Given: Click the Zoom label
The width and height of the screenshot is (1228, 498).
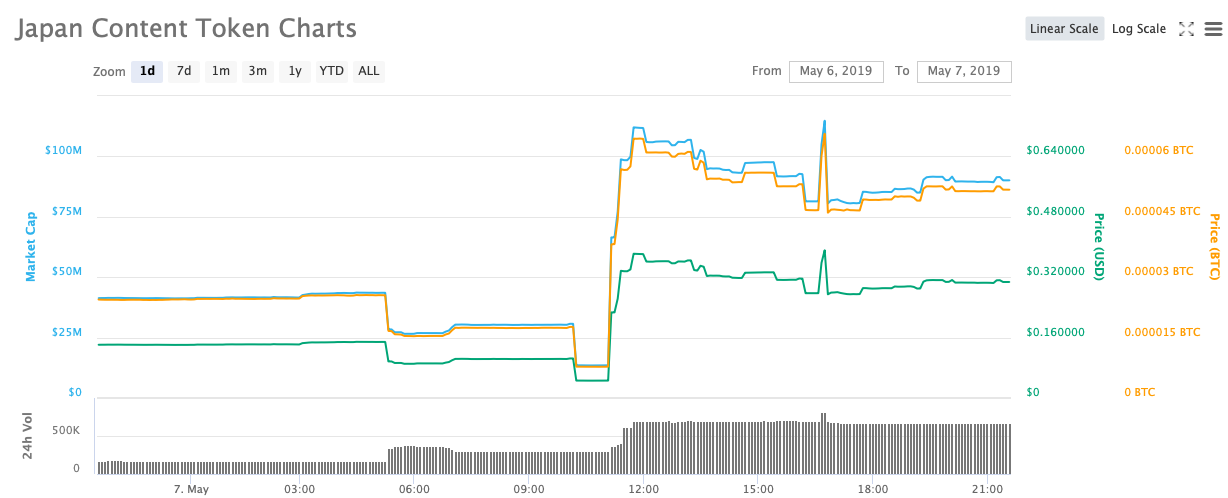Looking at the screenshot, I should click(109, 72).
